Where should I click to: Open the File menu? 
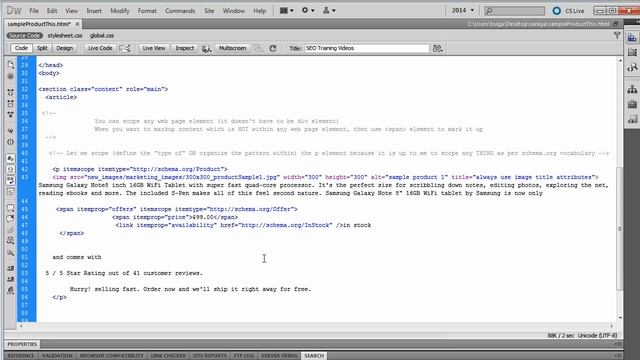(x=34, y=11)
